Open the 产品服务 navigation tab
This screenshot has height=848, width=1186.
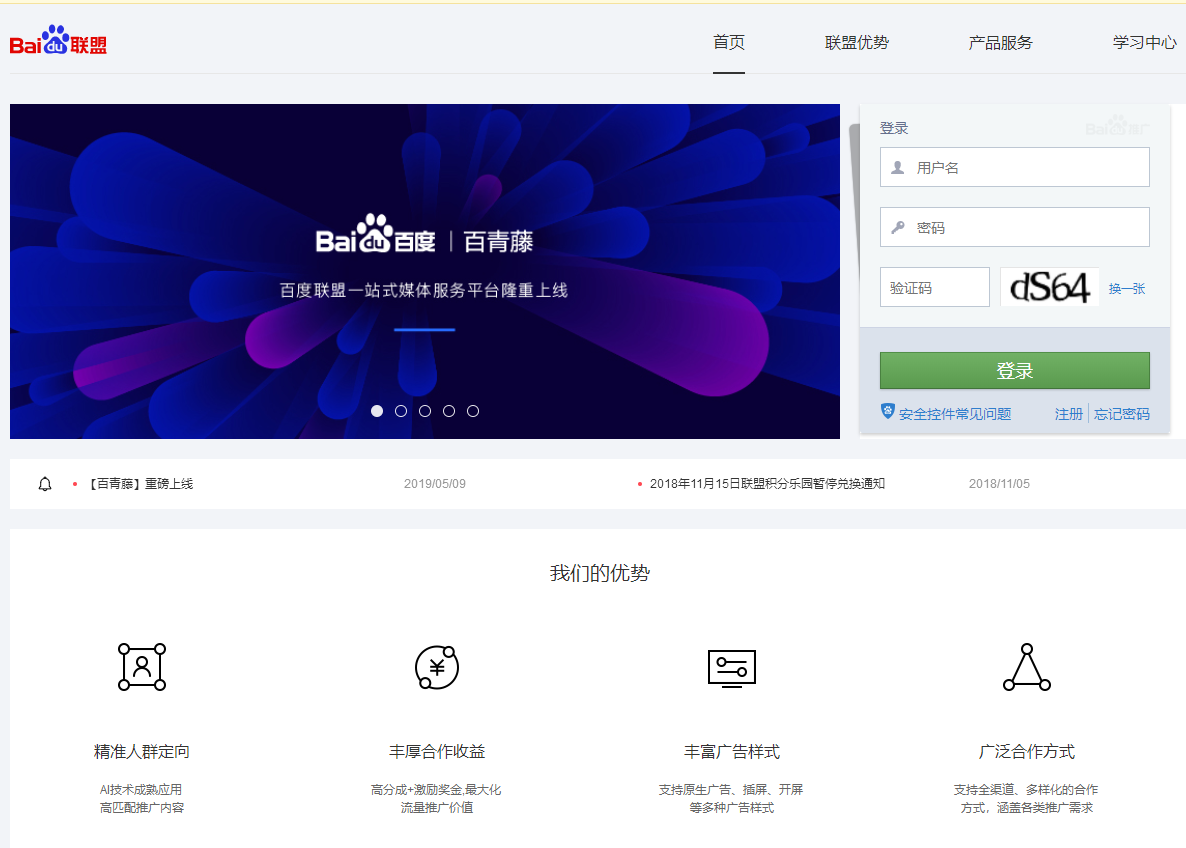tap(1001, 42)
